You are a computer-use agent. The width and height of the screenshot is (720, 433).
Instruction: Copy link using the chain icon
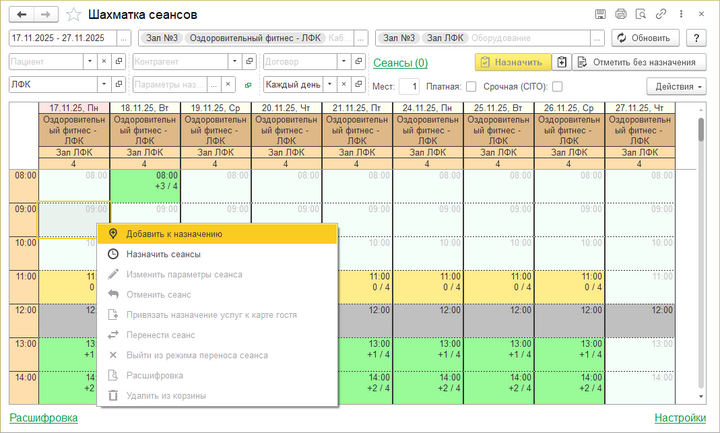coord(661,14)
